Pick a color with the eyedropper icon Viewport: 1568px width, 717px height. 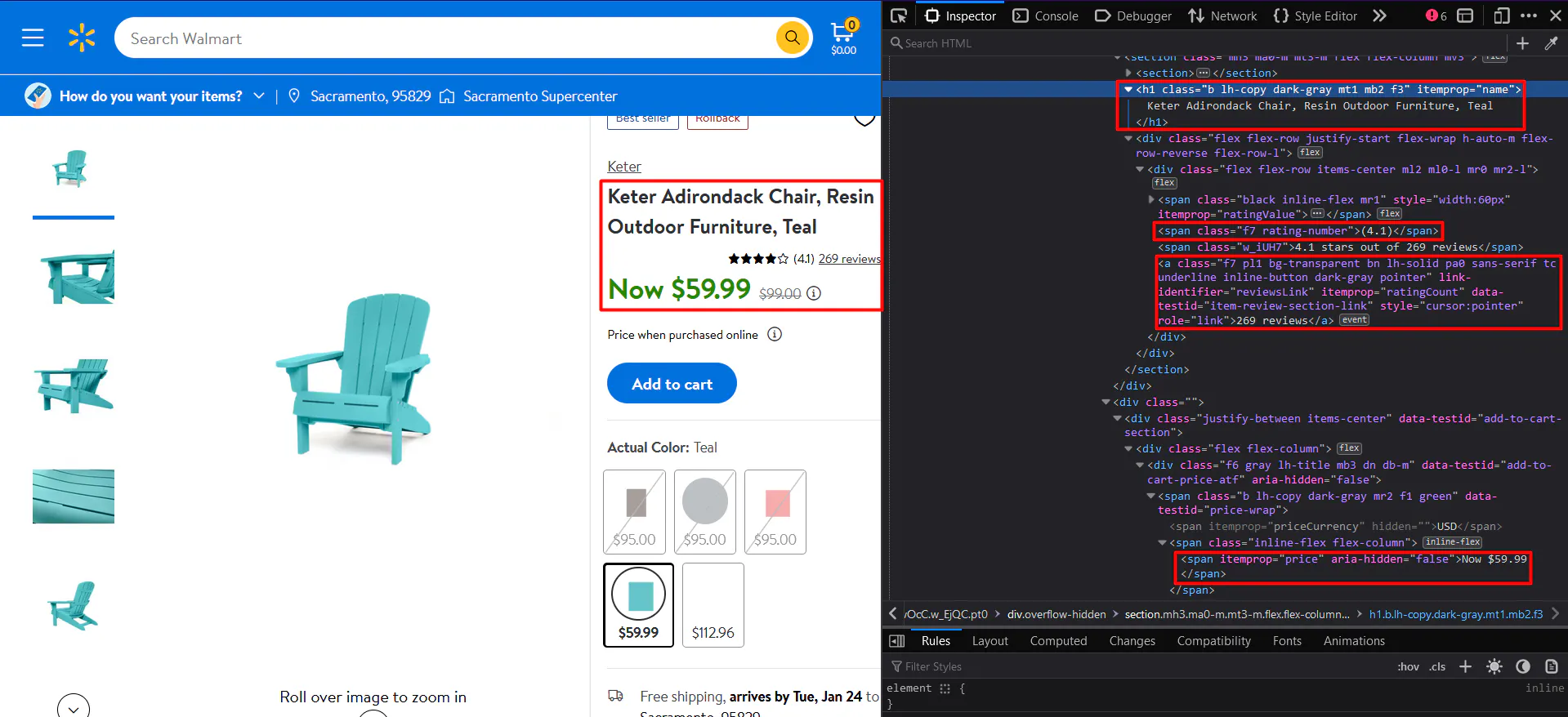click(1551, 43)
